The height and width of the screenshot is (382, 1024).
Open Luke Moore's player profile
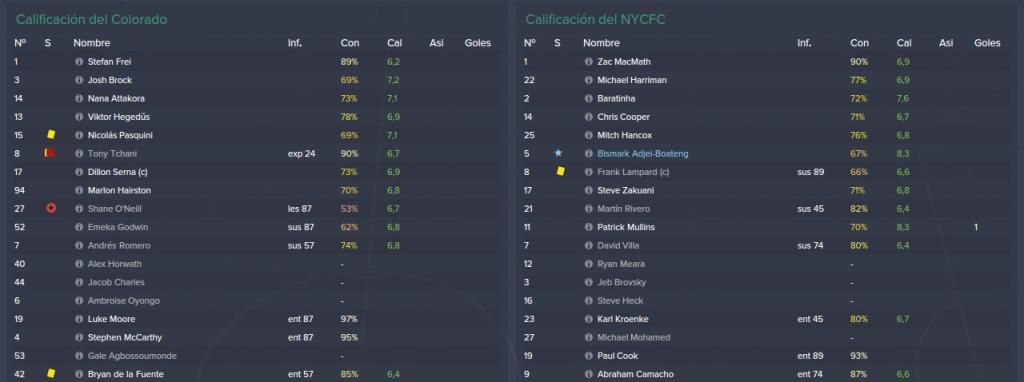pos(111,319)
